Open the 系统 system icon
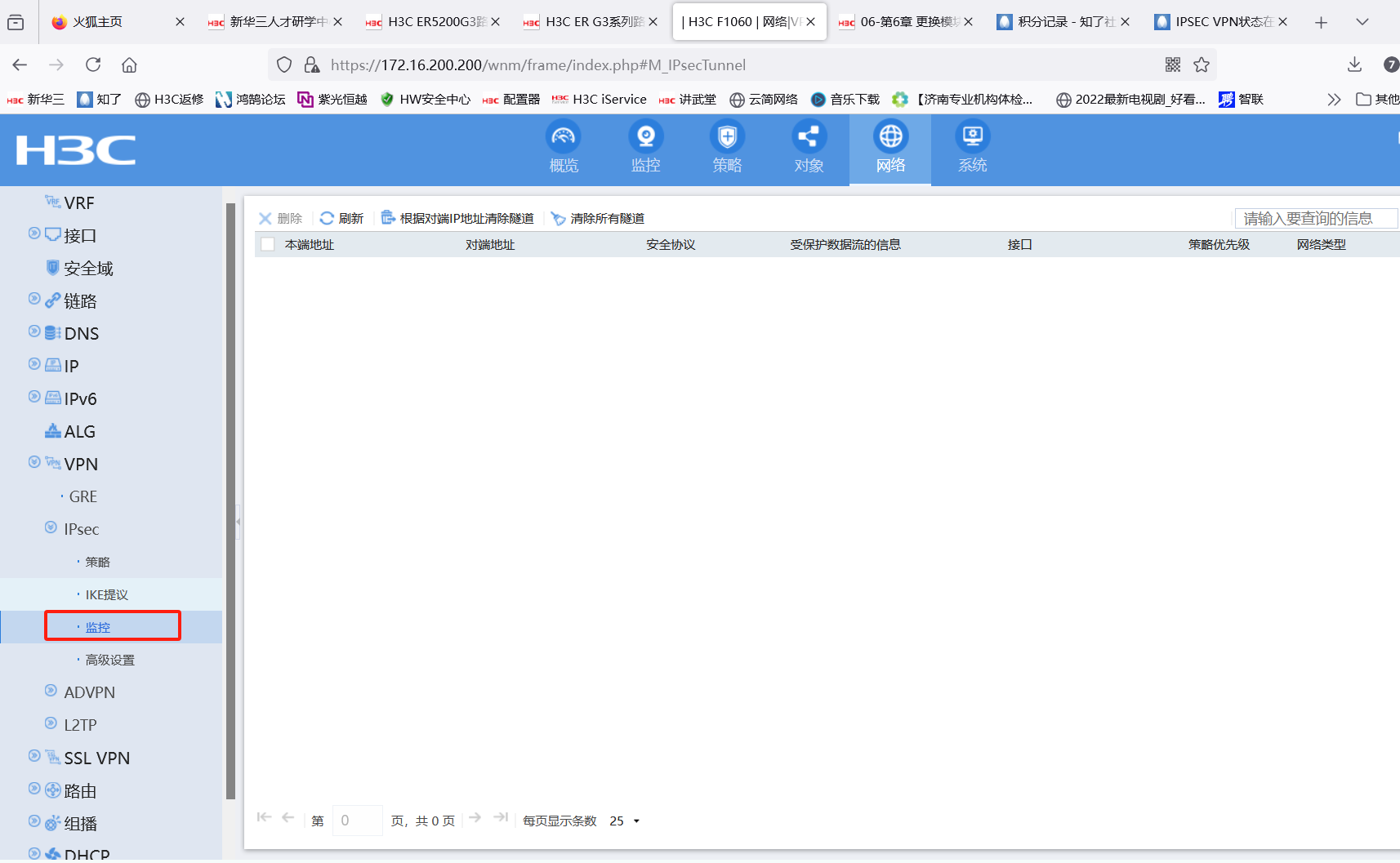 coord(972,136)
